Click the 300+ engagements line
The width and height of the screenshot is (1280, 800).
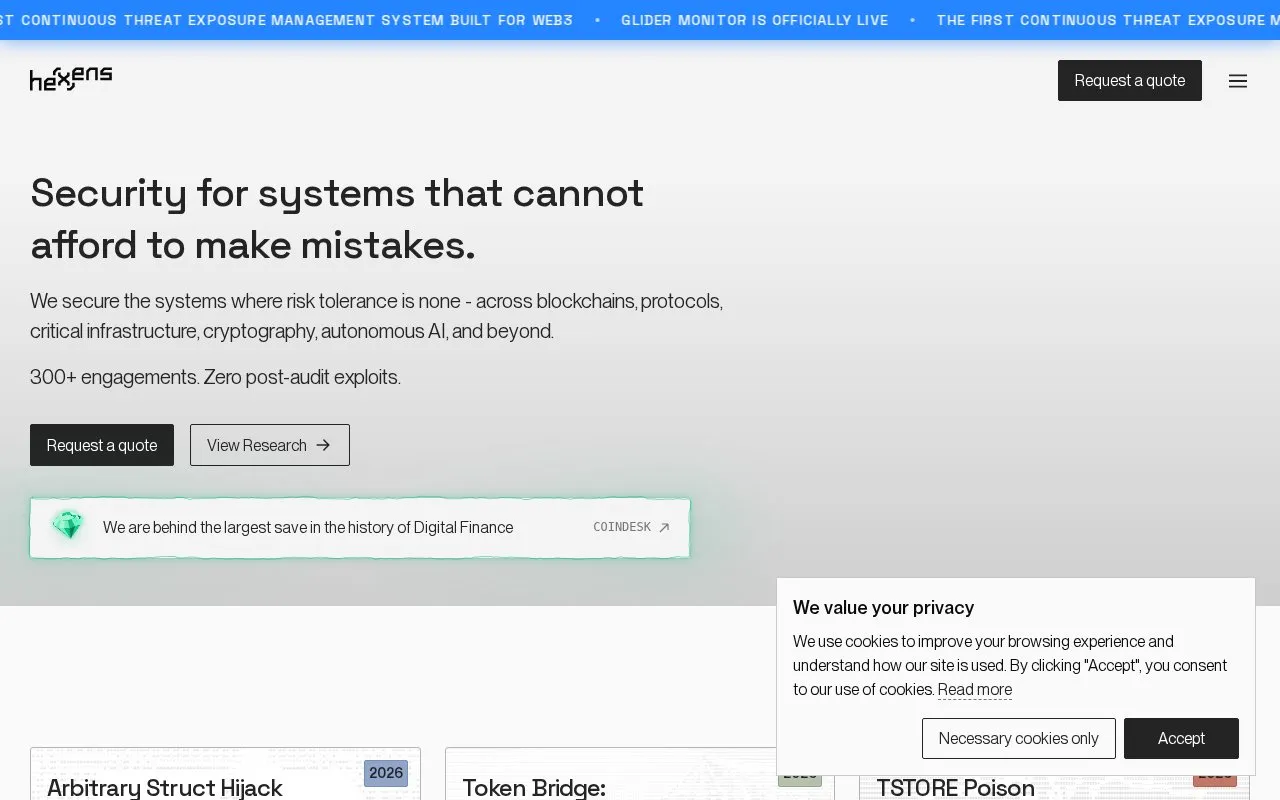pos(215,377)
